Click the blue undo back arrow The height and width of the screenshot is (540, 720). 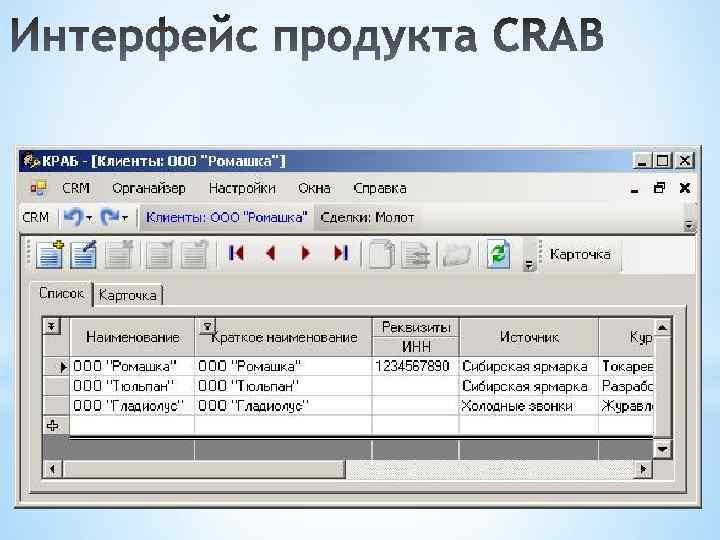(73, 217)
